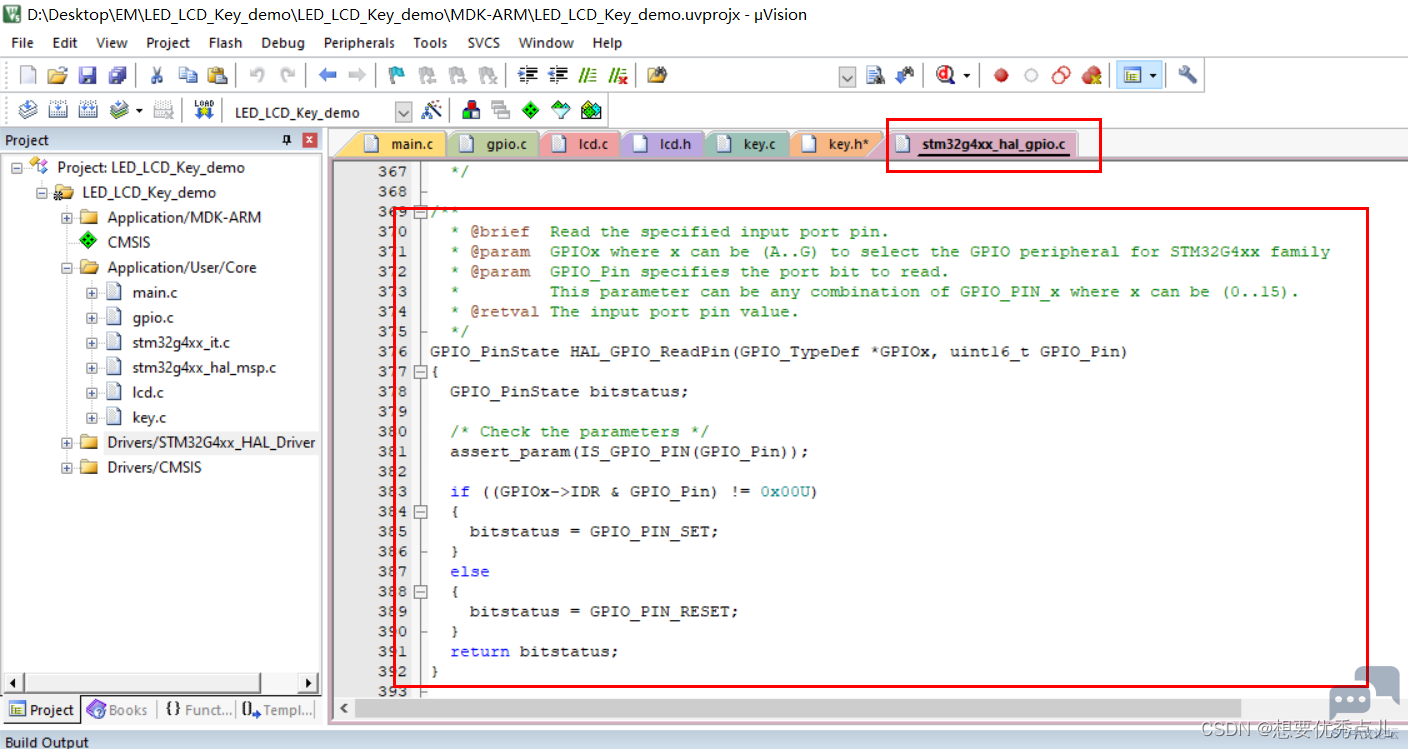Click the Manage Run-Time Environment green diamond icon

530,110
